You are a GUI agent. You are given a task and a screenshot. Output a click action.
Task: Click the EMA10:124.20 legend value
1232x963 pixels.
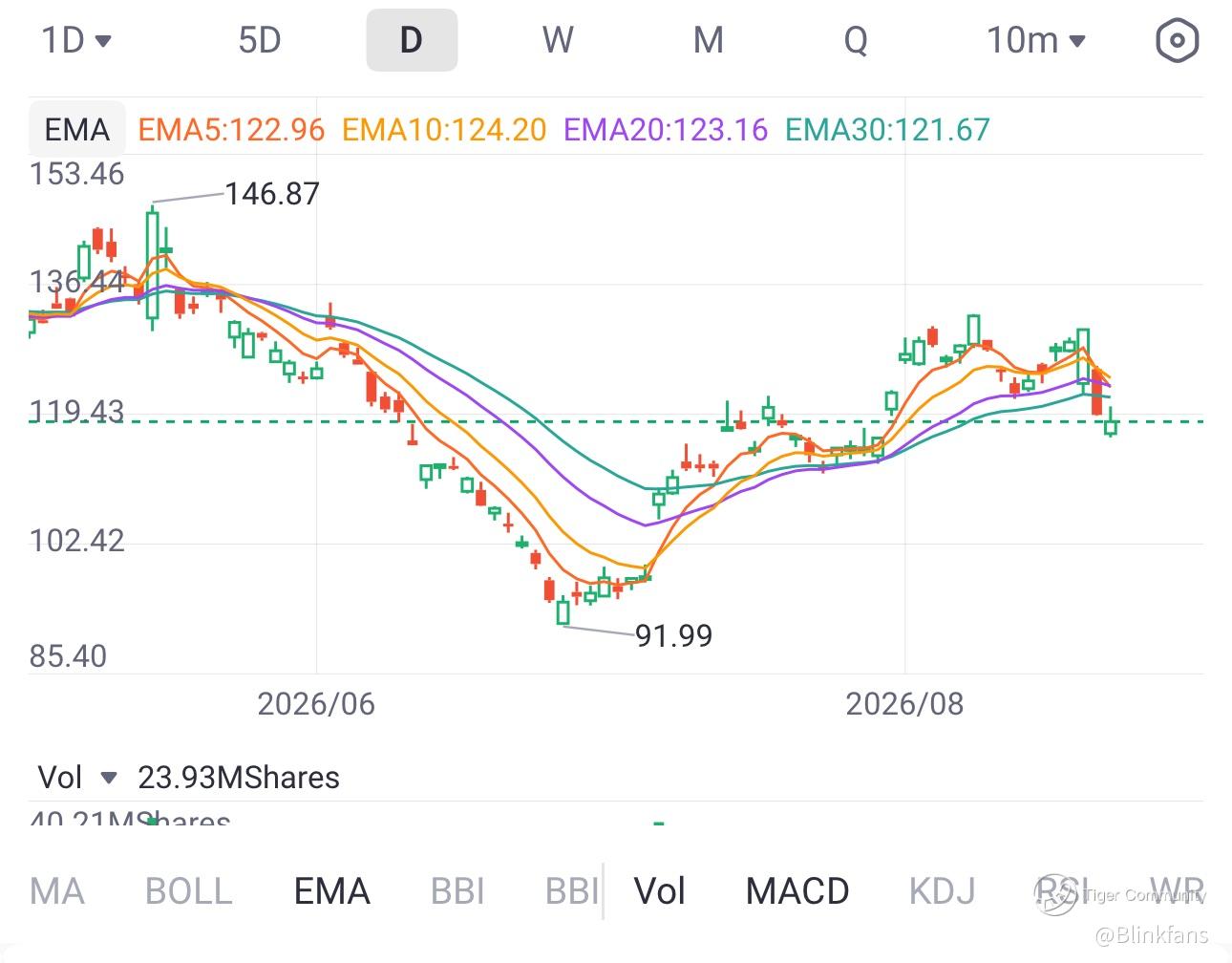tap(444, 130)
